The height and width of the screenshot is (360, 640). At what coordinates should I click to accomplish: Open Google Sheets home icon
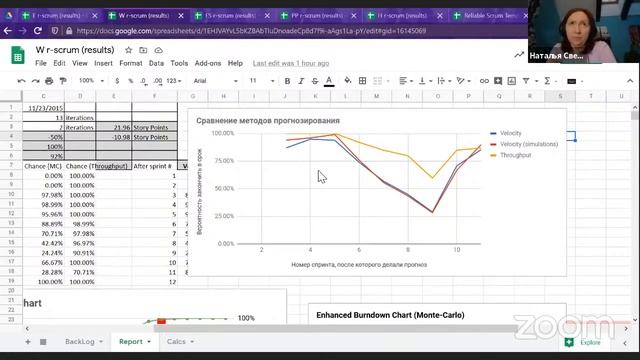click(x=18, y=56)
